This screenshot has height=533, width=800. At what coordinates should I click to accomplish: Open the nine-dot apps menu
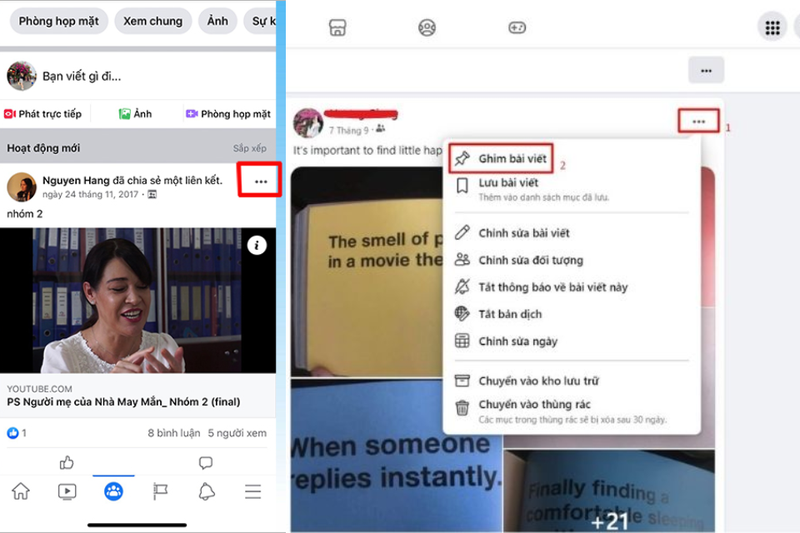(x=772, y=28)
